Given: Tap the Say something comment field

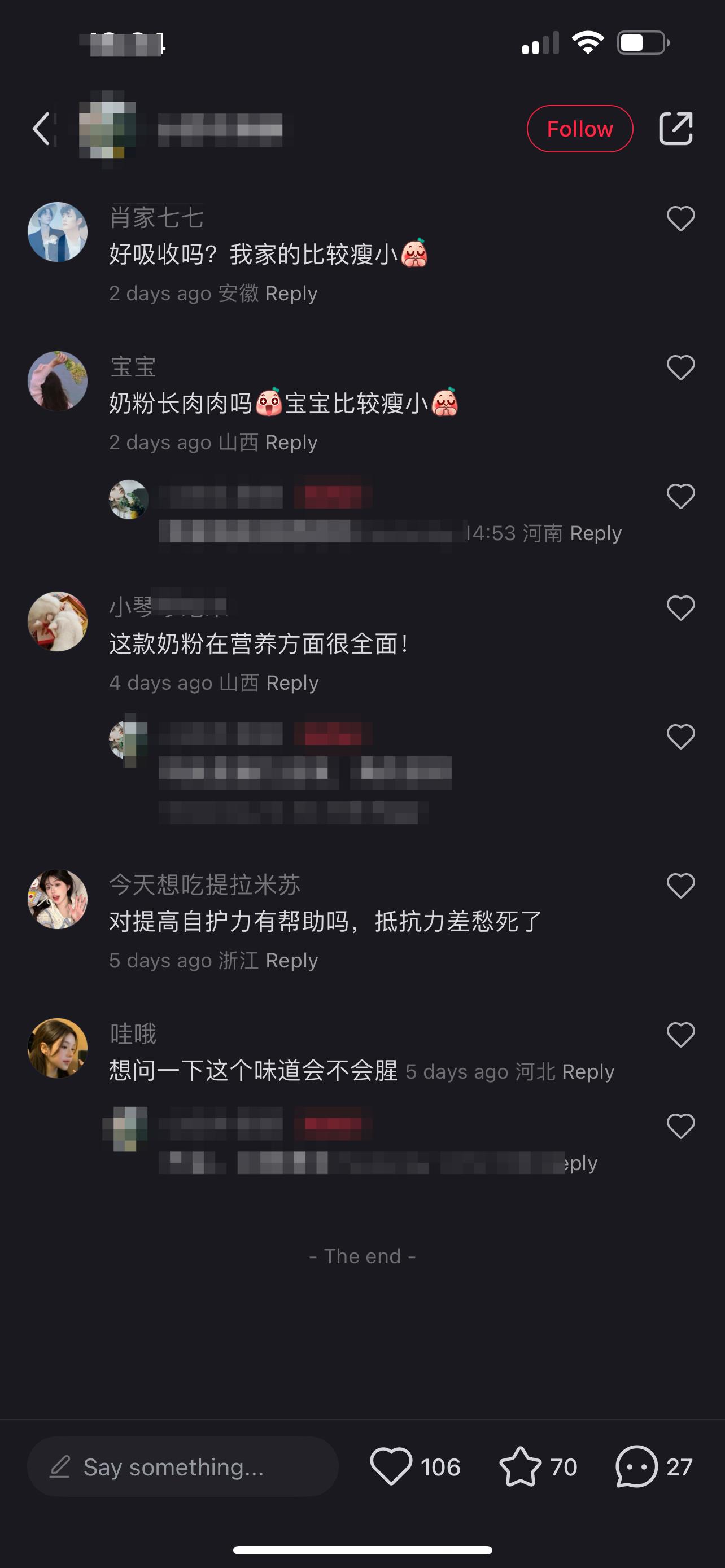Looking at the screenshot, I should (x=182, y=1467).
